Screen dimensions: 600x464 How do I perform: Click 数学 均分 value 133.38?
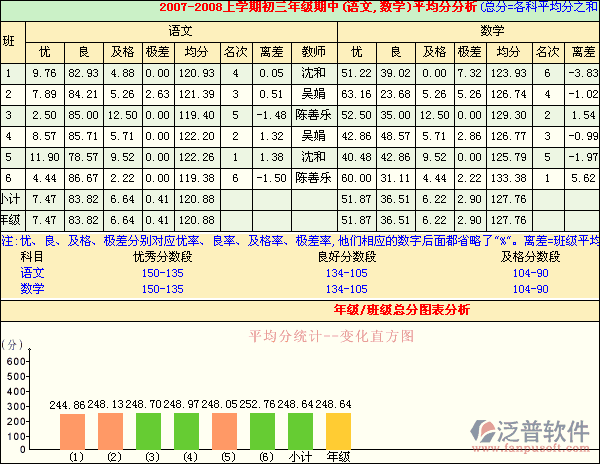509,178
